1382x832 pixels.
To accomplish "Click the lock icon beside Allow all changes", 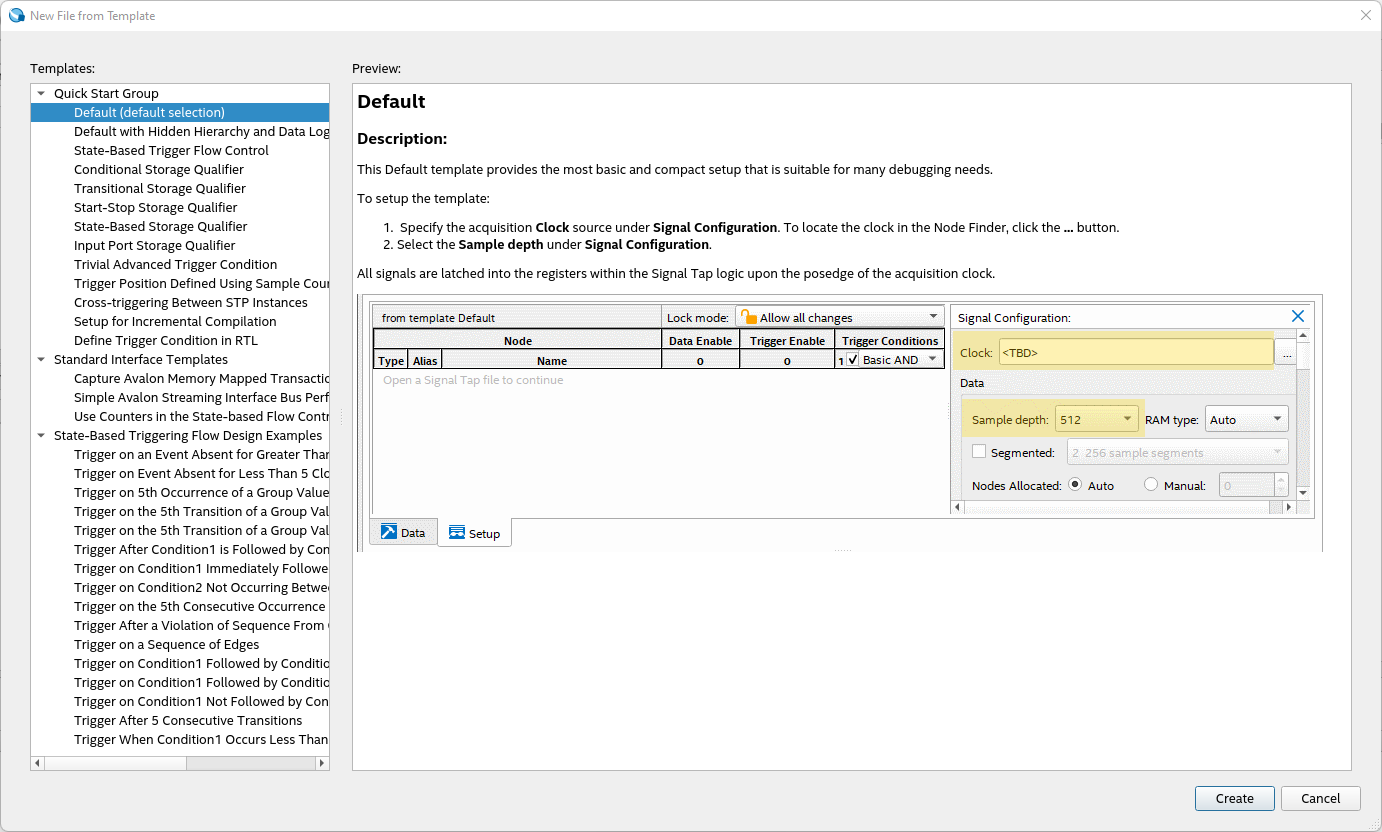I will click(x=748, y=317).
